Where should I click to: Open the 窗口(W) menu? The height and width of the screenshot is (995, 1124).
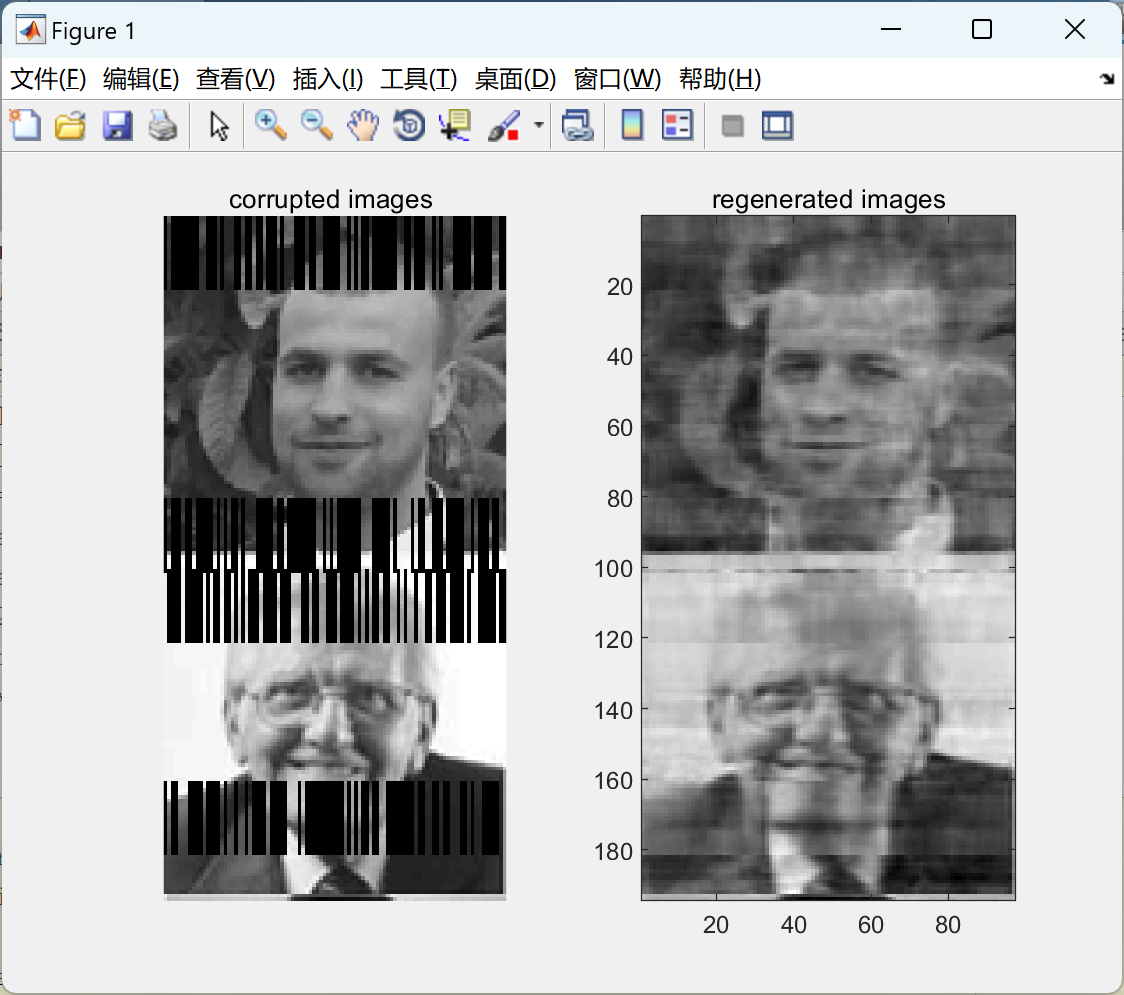coord(617,79)
